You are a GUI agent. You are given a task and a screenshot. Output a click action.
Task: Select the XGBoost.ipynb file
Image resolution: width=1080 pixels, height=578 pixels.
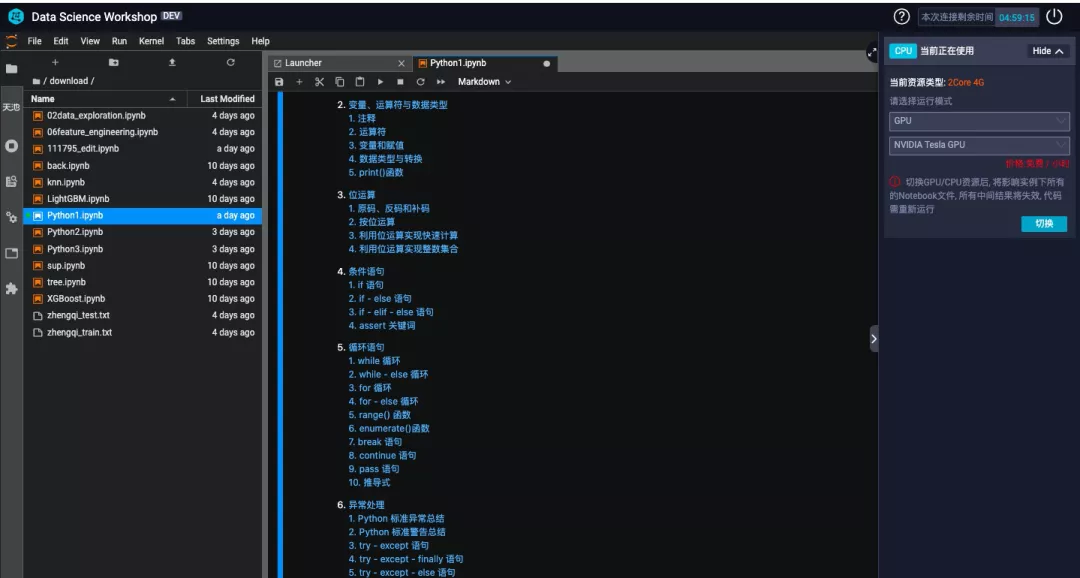click(143, 299)
